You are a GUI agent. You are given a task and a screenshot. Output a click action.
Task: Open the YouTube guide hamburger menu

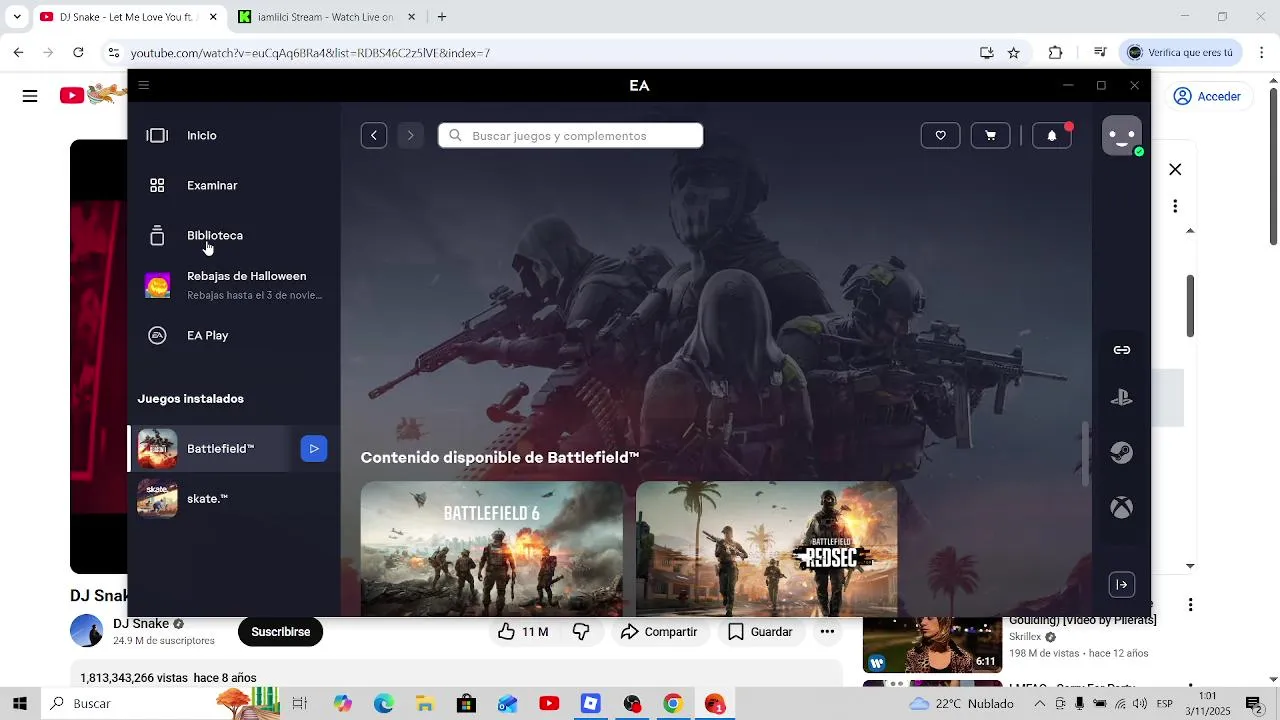(30, 96)
